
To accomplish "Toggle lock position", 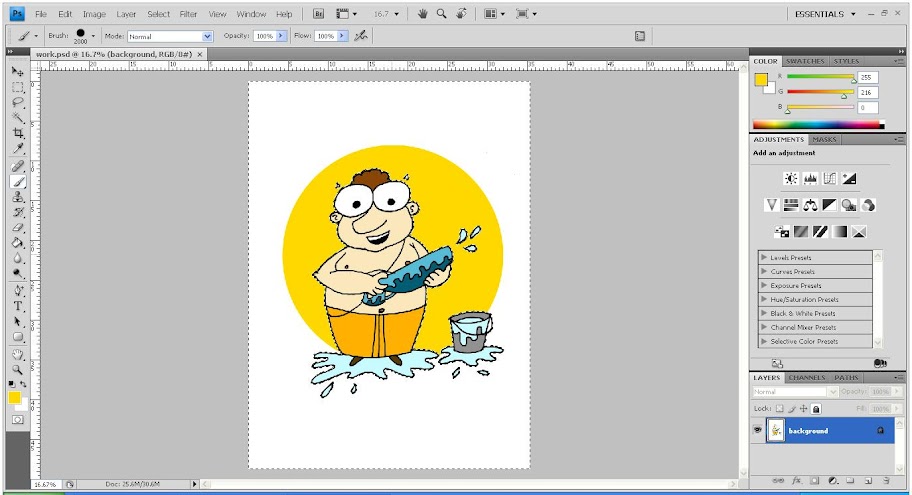I will (x=804, y=409).
